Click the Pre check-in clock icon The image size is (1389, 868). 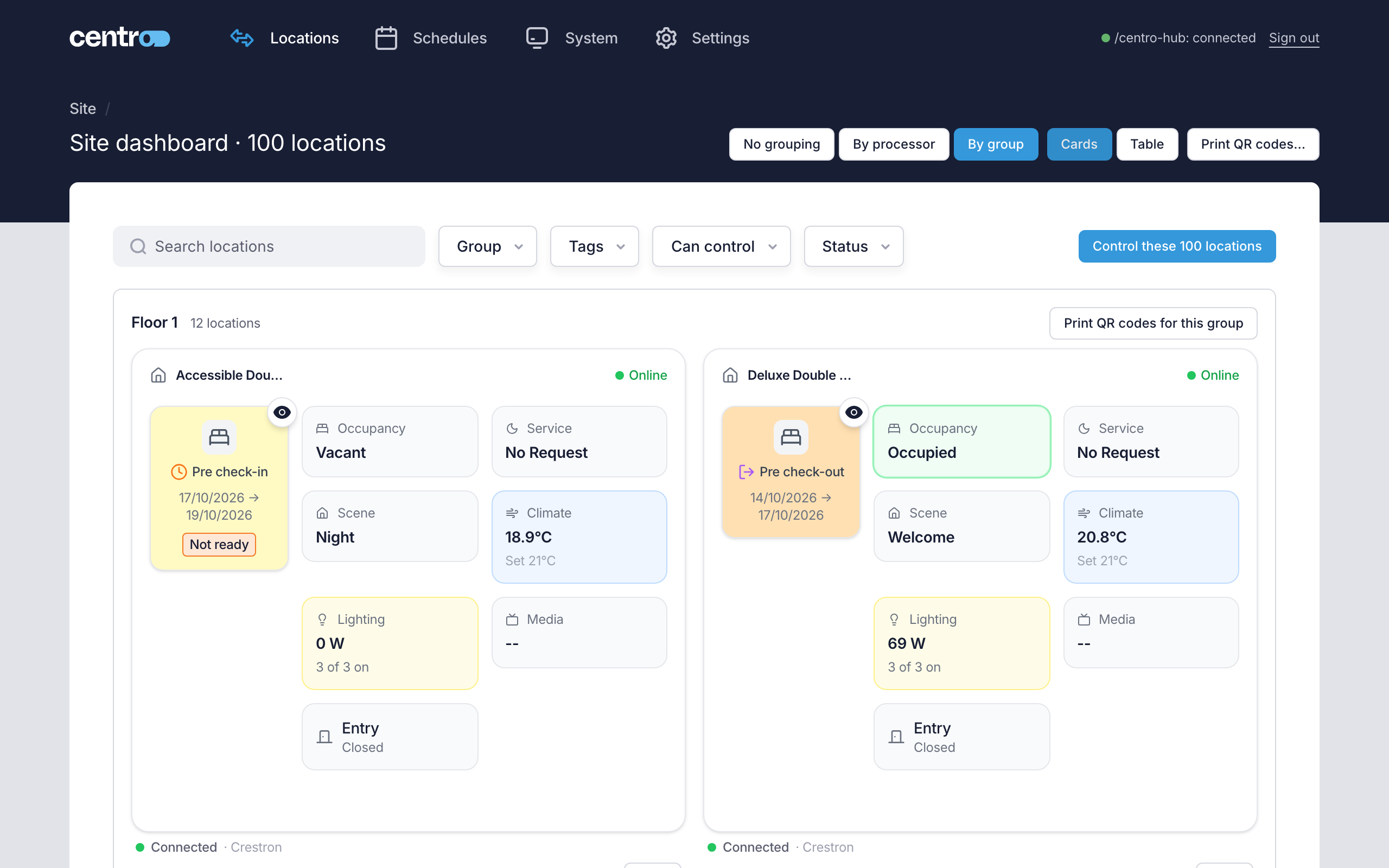tap(179, 472)
